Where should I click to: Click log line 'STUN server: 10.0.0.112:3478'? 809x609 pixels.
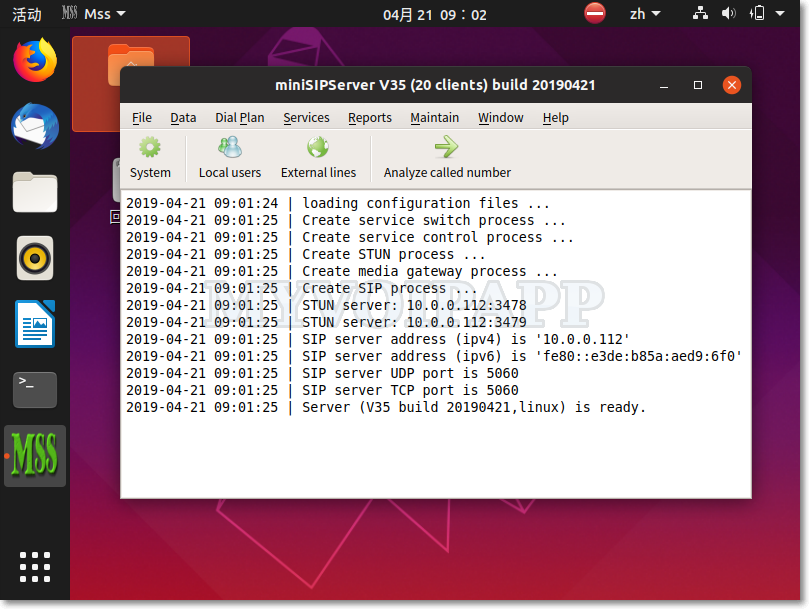click(x=326, y=306)
